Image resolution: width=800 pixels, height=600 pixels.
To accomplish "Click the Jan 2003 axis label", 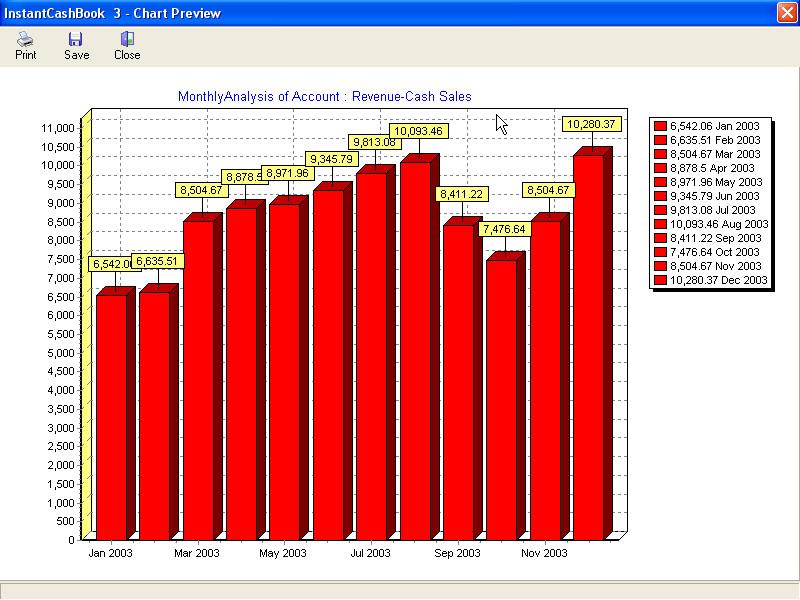I will click(110, 553).
